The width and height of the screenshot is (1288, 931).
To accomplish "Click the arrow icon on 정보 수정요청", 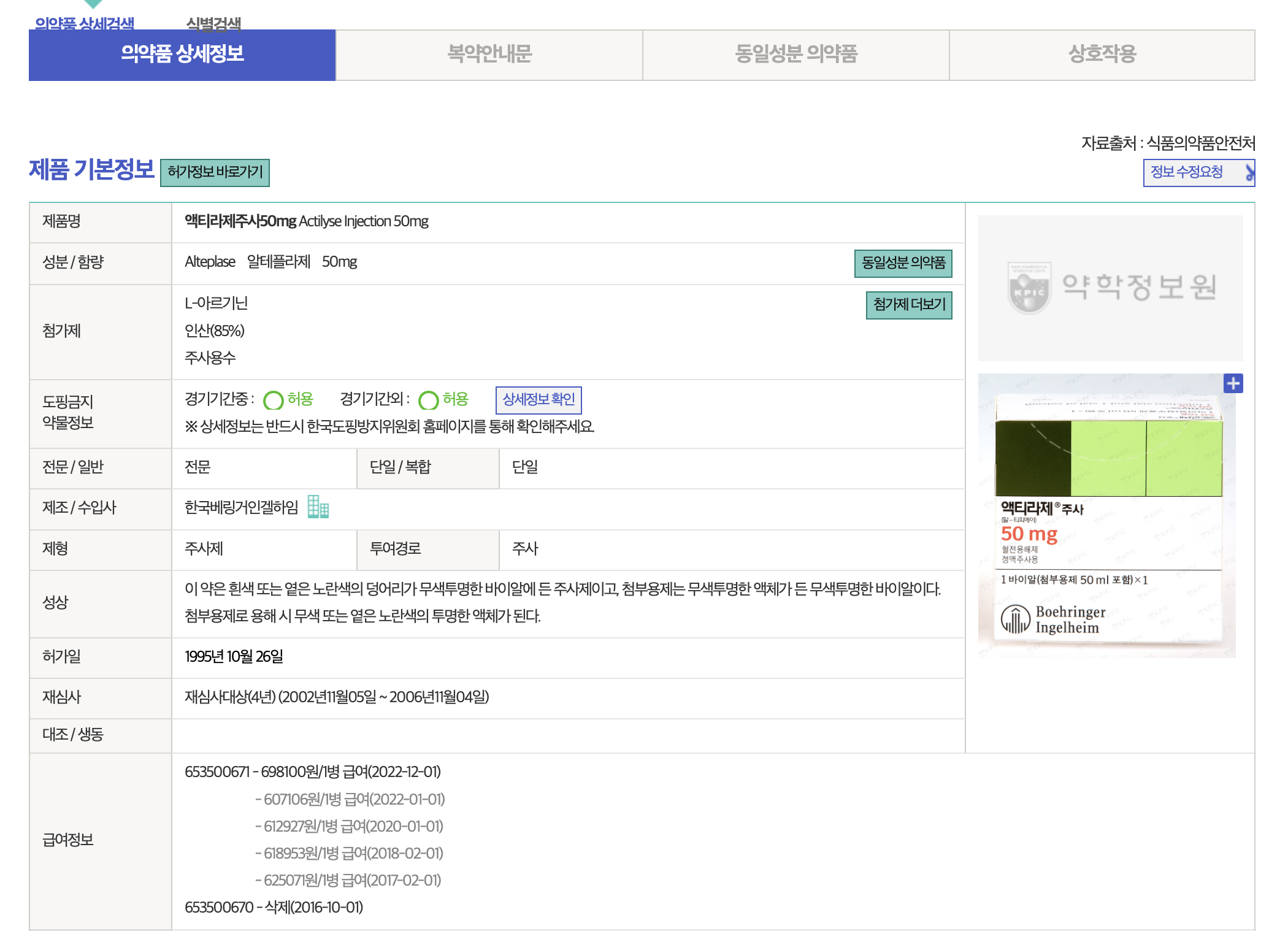I will point(1249,172).
